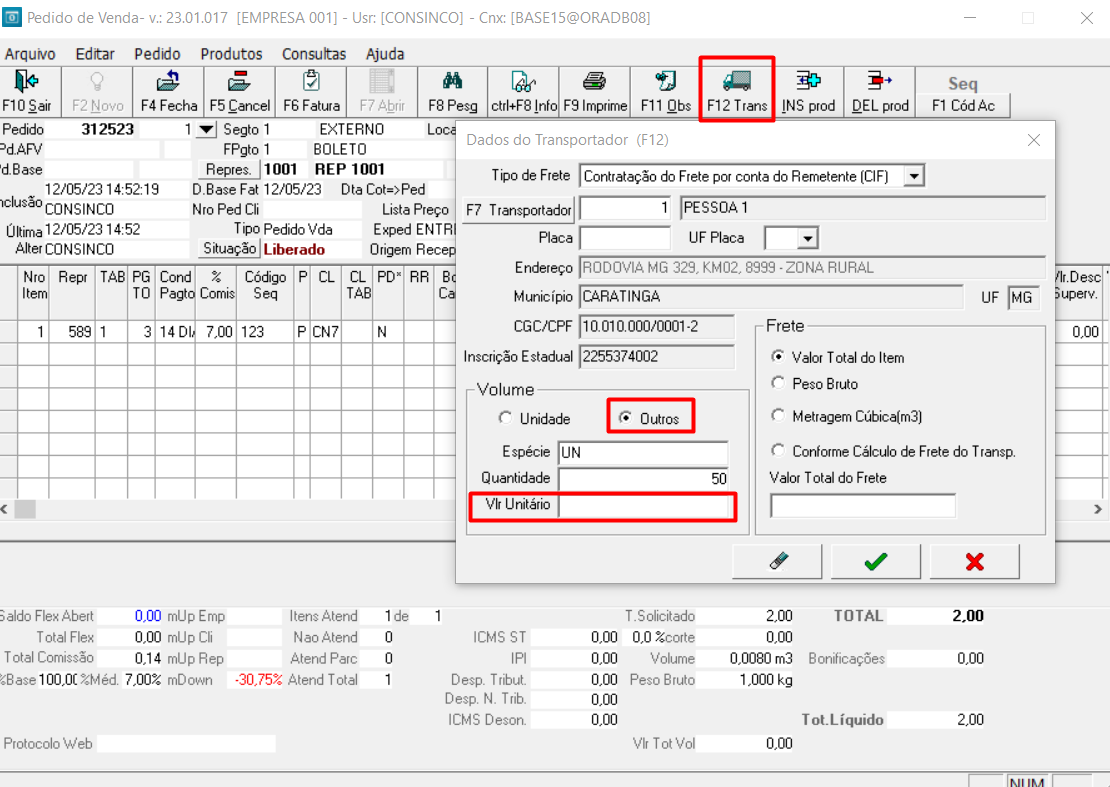Confirm dialog with green checkmark button
The image size is (1110, 787).
coord(876,562)
